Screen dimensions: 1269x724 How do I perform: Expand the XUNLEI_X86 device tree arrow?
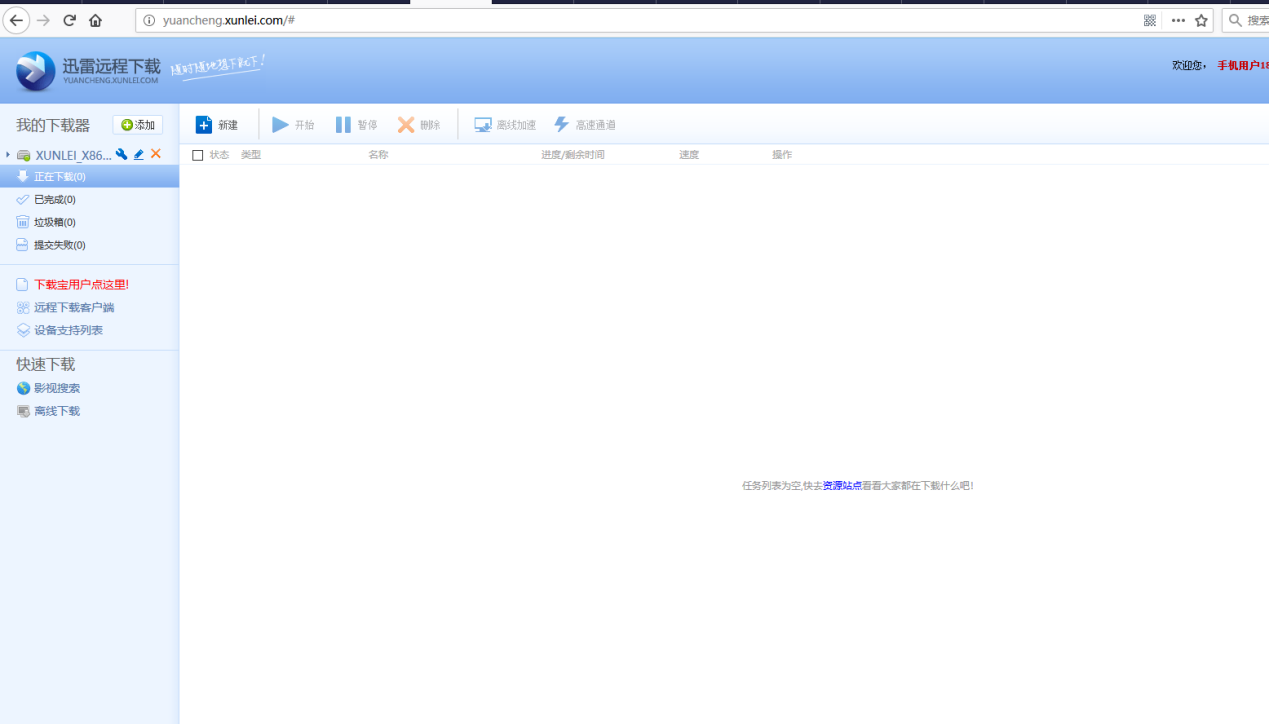8,155
